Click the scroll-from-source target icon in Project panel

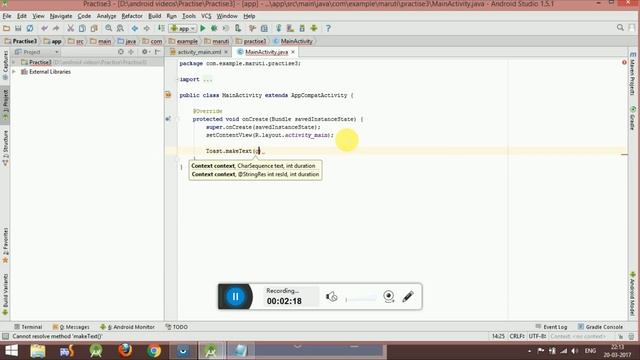click(x=121, y=52)
